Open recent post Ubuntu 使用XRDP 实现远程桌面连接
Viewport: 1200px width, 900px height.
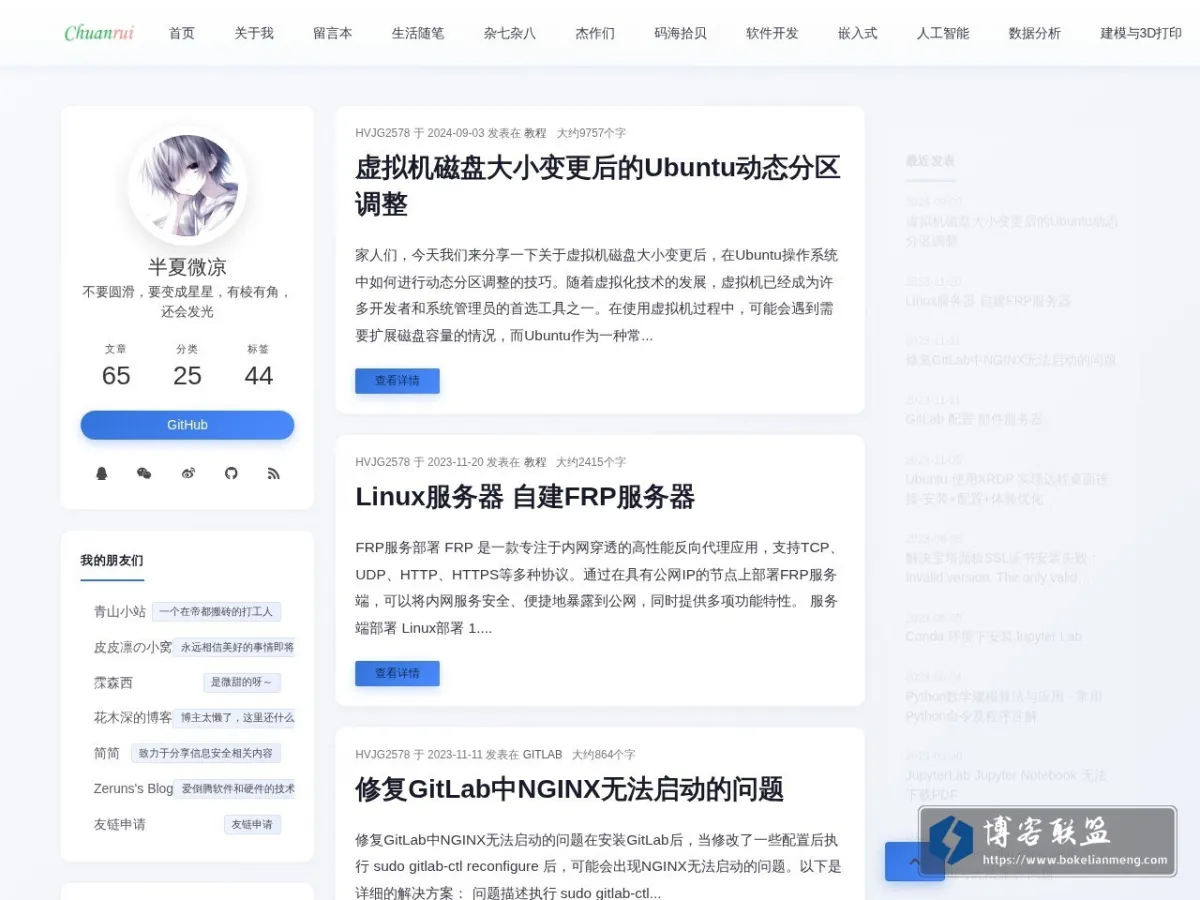1007,488
